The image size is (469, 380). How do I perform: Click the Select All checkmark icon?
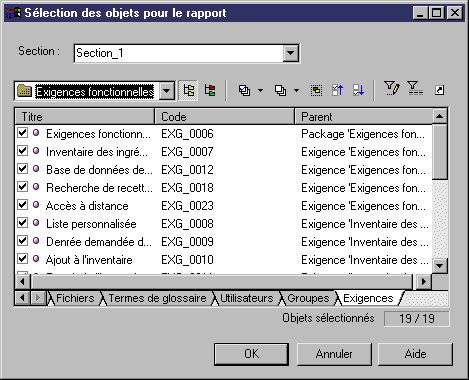click(x=244, y=90)
